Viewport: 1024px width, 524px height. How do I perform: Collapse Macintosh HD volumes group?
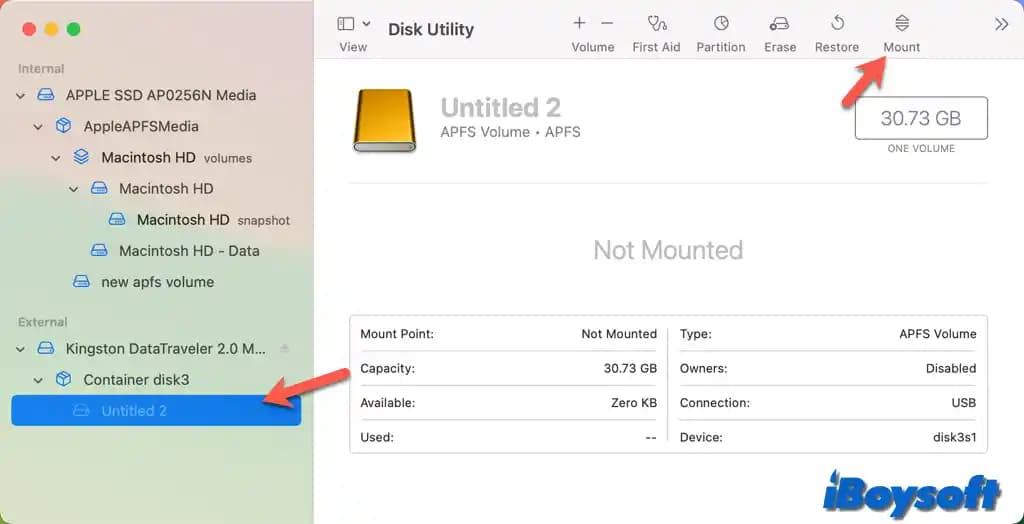click(57, 158)
